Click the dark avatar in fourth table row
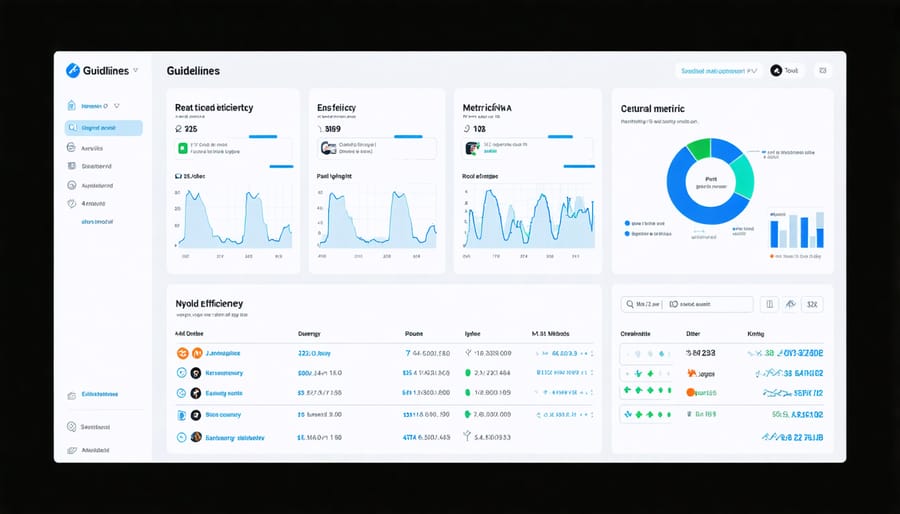900x514 pixels. click(196, 415)
